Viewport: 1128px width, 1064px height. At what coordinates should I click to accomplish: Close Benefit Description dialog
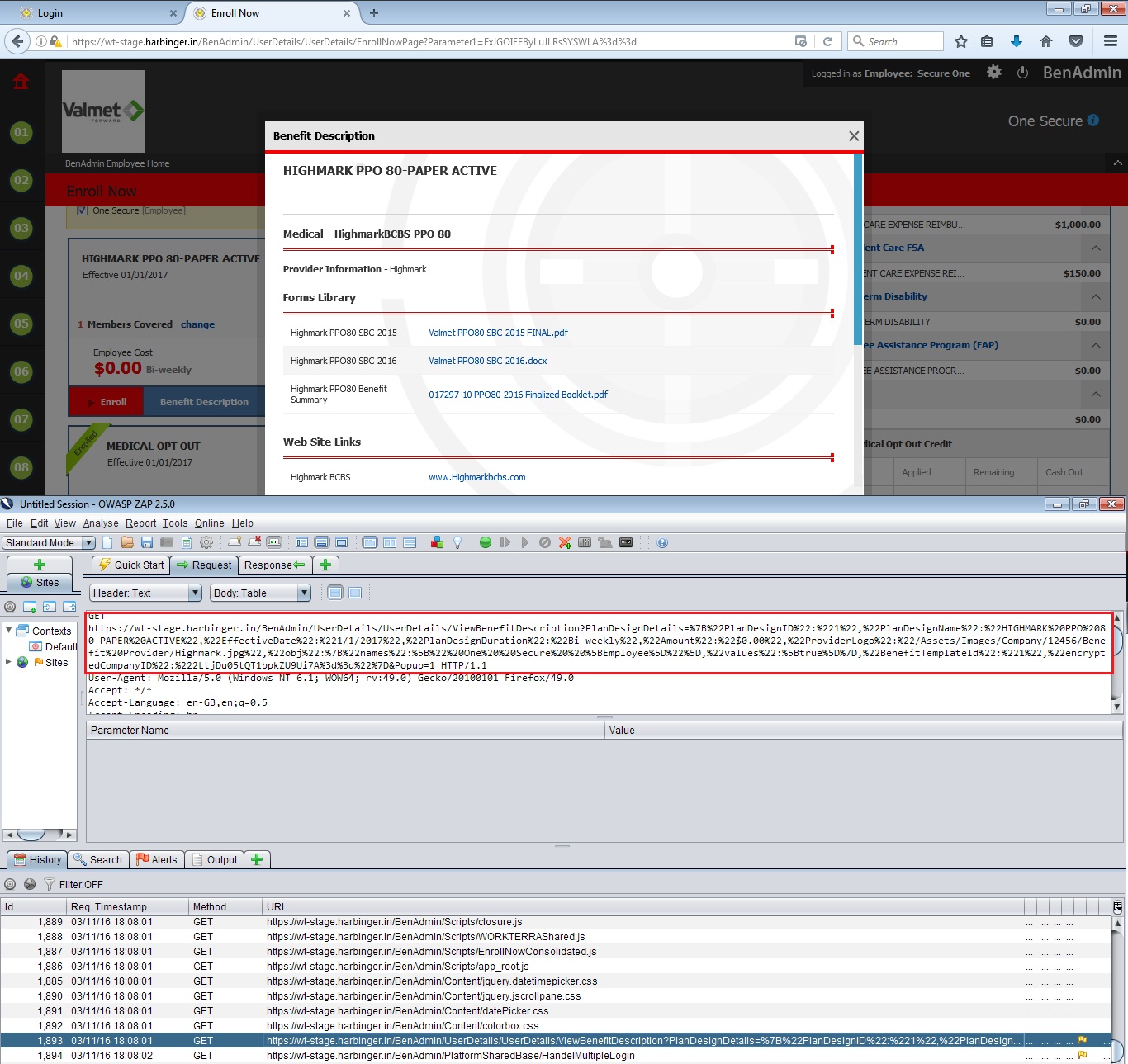pos(854,136)
